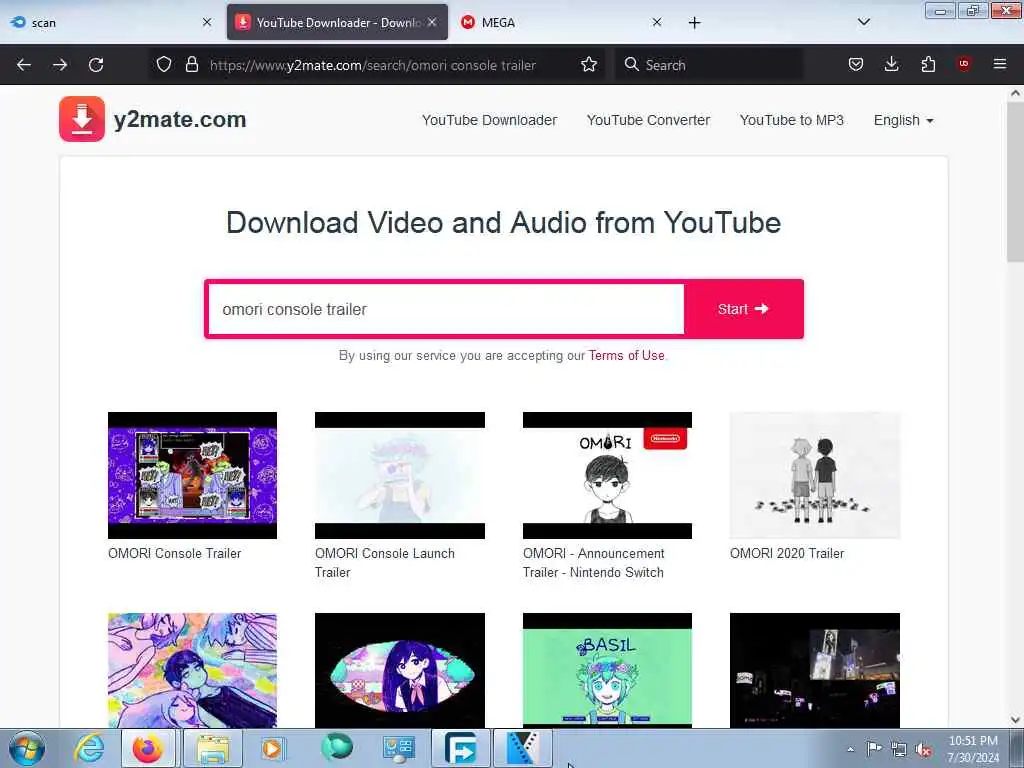
Task: Click the y2mate red download logo
Action: point(82,119)
